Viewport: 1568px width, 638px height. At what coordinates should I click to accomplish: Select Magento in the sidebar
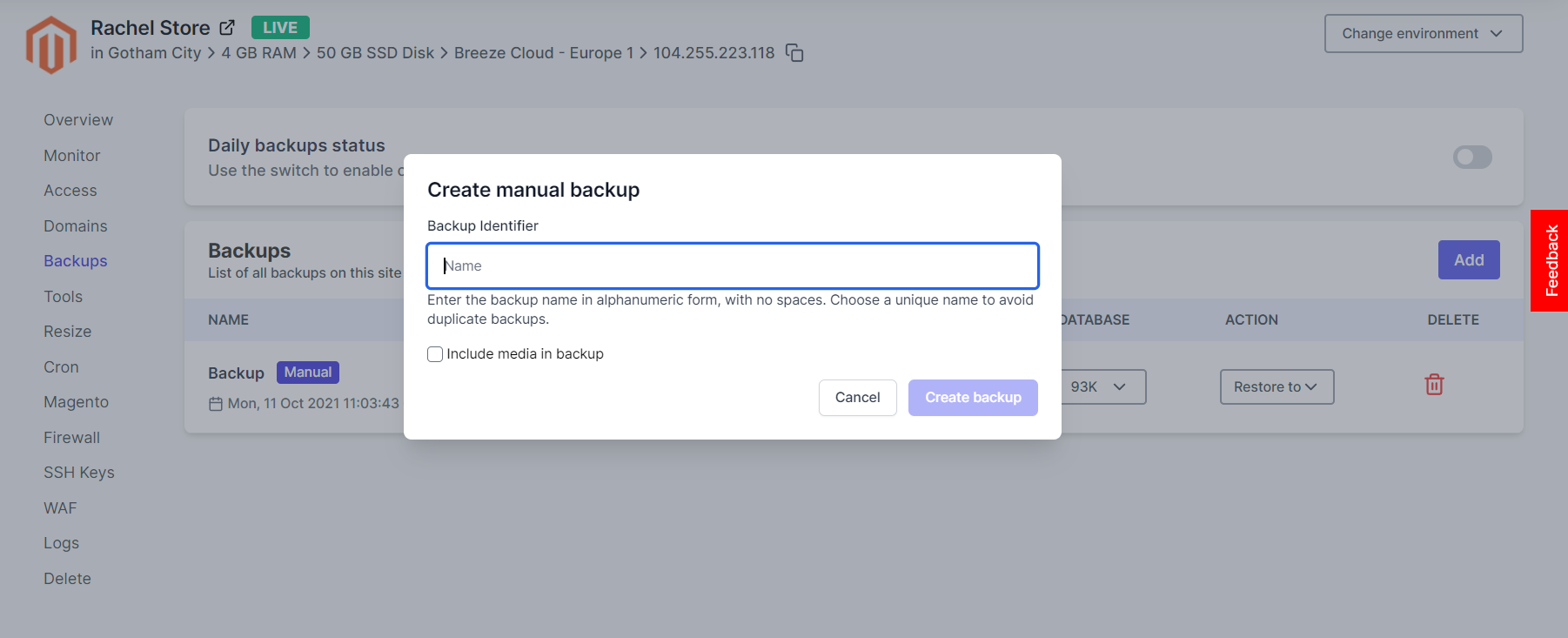tap(77, 402)
